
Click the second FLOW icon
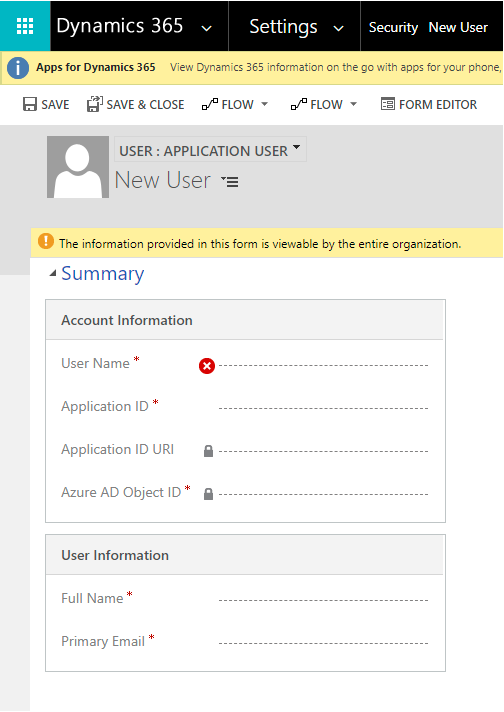coord(299,104)
